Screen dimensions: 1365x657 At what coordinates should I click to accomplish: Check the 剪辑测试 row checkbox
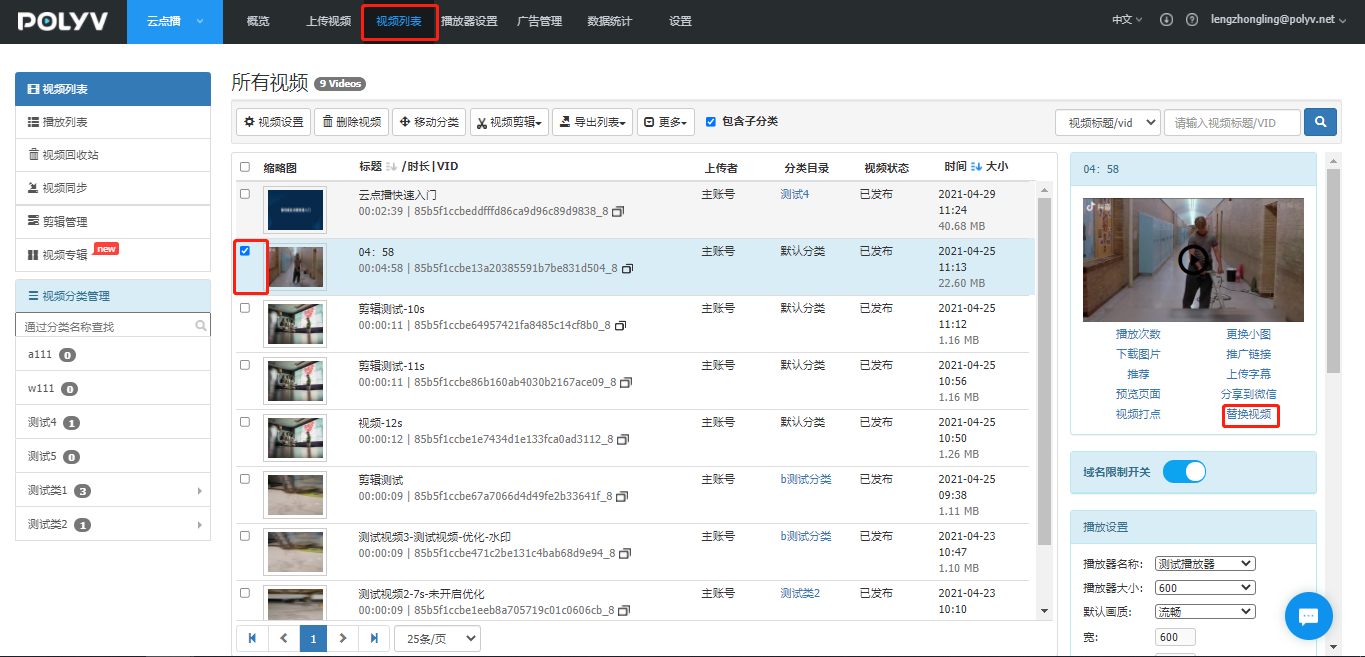(x=245, y=479)
